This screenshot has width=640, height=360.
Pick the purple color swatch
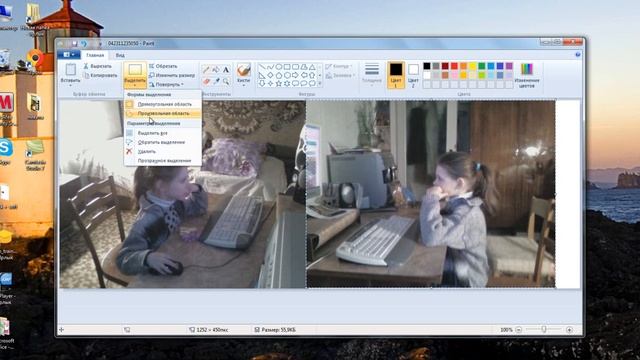[x=509, y=66]
